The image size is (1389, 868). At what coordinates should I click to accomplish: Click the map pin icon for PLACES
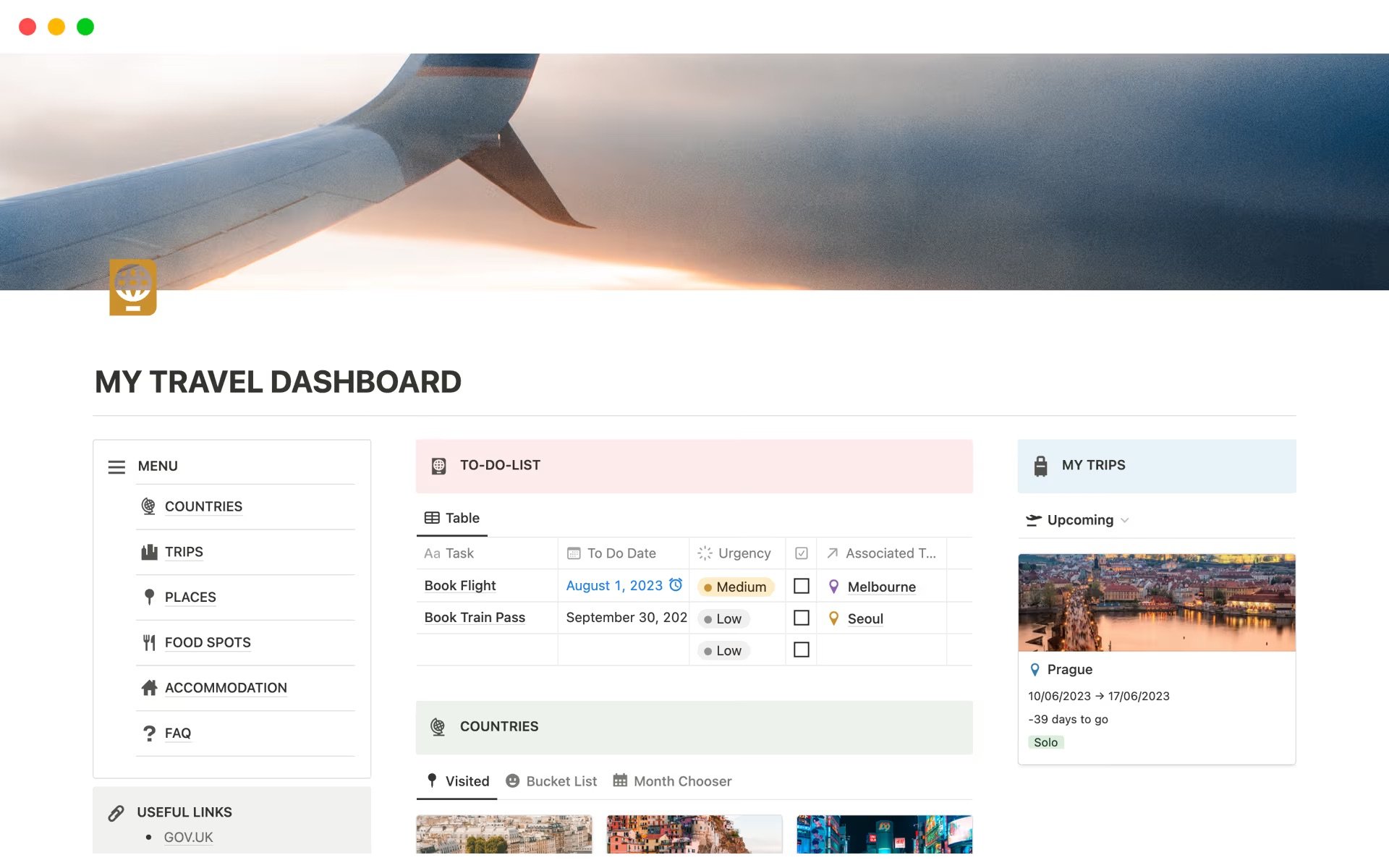click(x=149, y=597)
